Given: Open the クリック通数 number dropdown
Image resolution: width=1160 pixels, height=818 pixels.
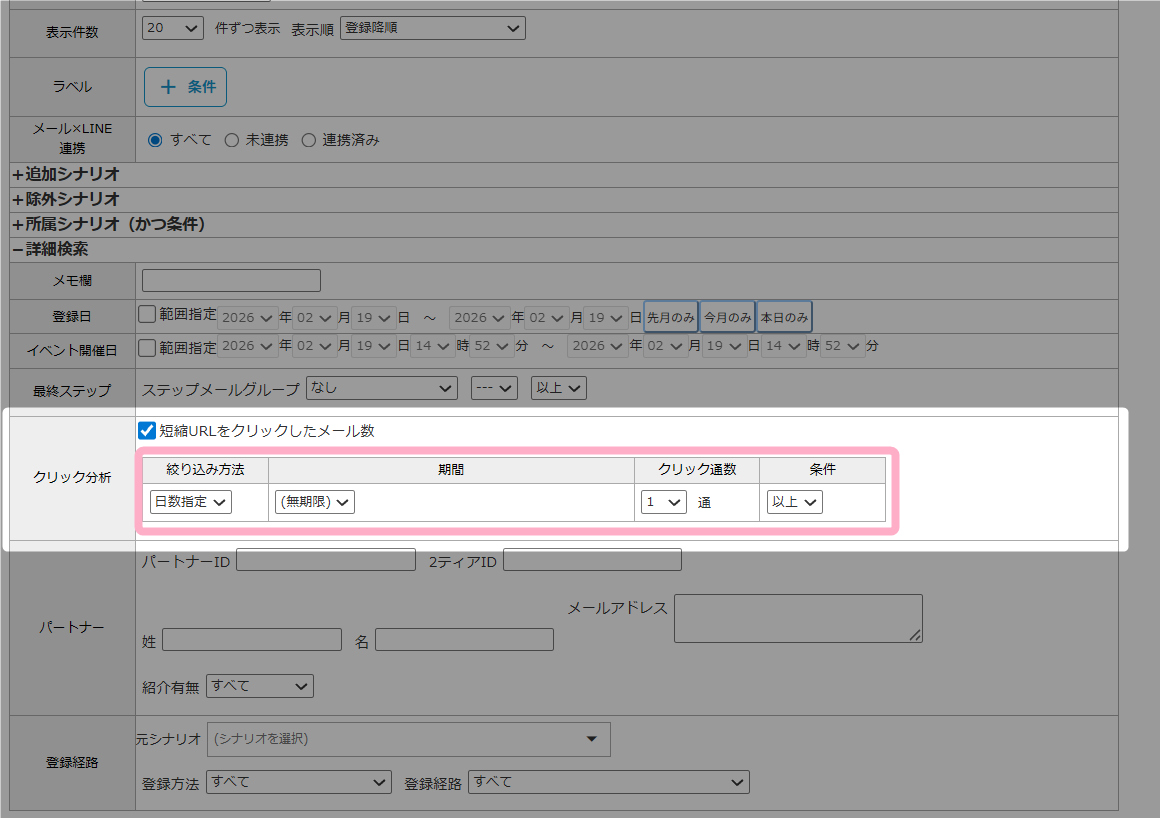Looking at the screenshot, I should click(663, 502).
